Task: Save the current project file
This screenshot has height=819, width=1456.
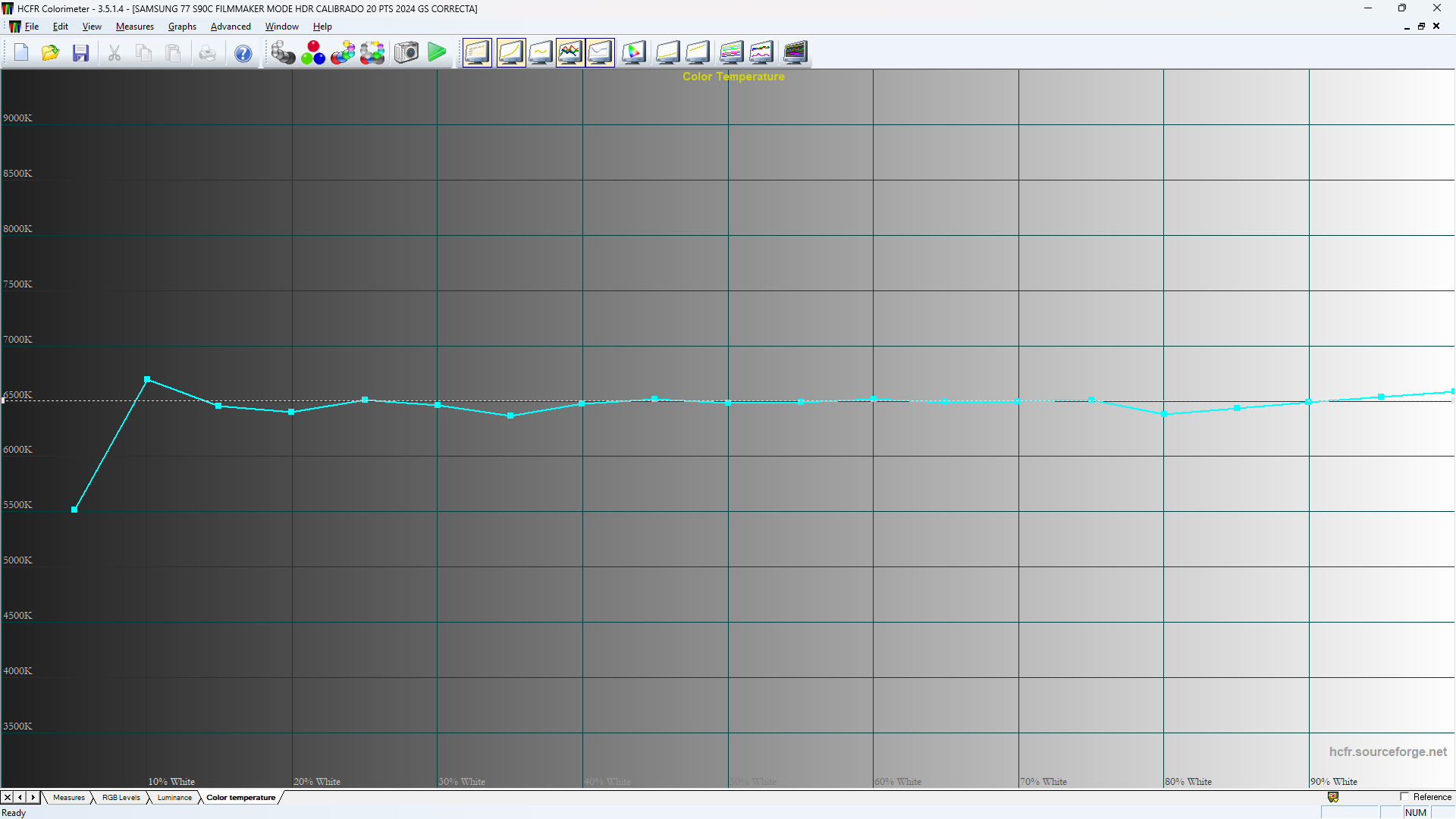Action: [x=80, y=52]
